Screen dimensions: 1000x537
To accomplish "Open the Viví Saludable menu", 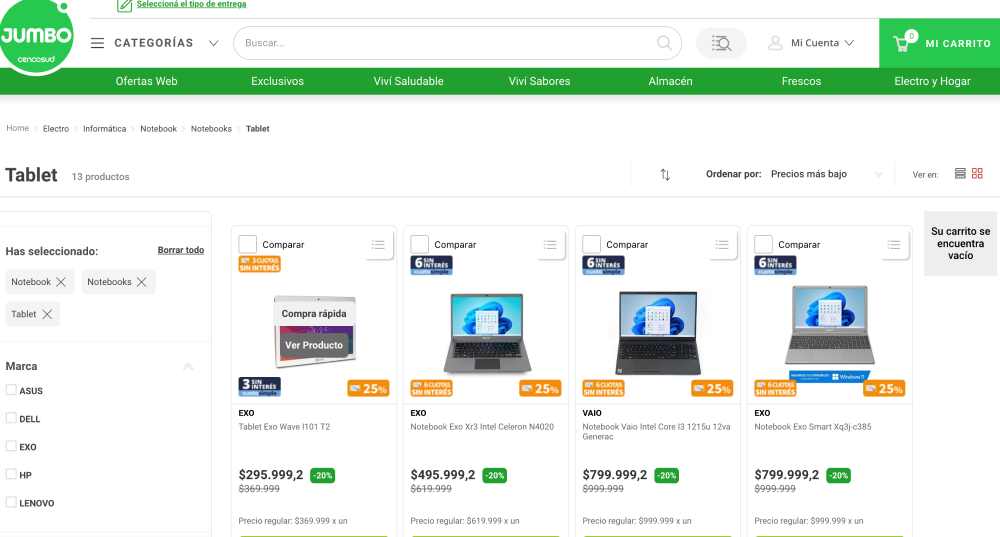I will coord(408,81).
